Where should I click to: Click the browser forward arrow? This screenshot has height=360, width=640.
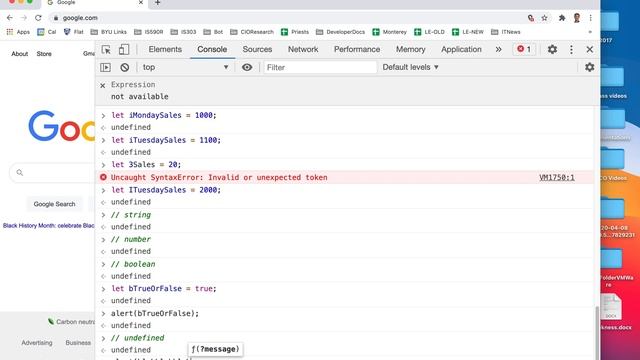point(24,18)
